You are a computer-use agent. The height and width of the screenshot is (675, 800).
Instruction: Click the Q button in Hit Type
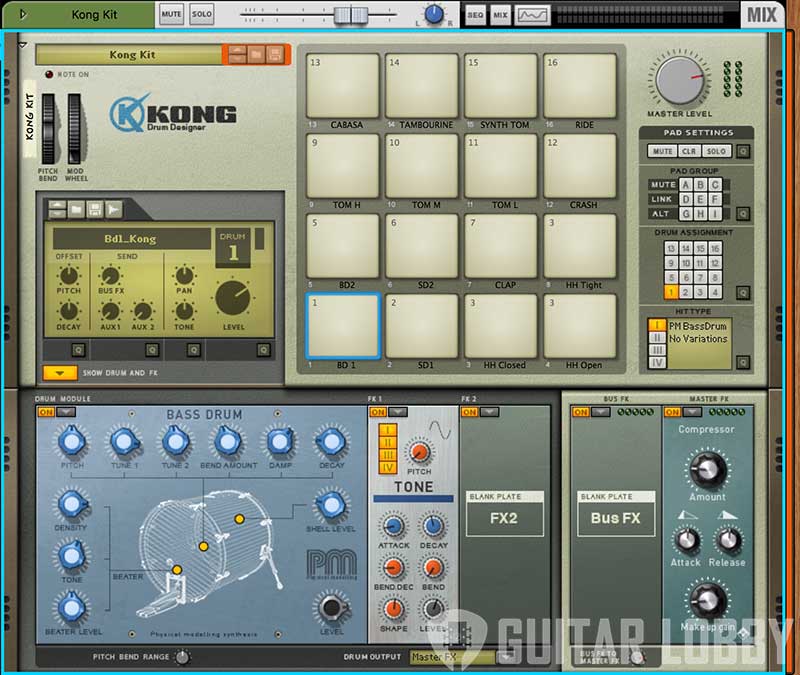[743, 362]
